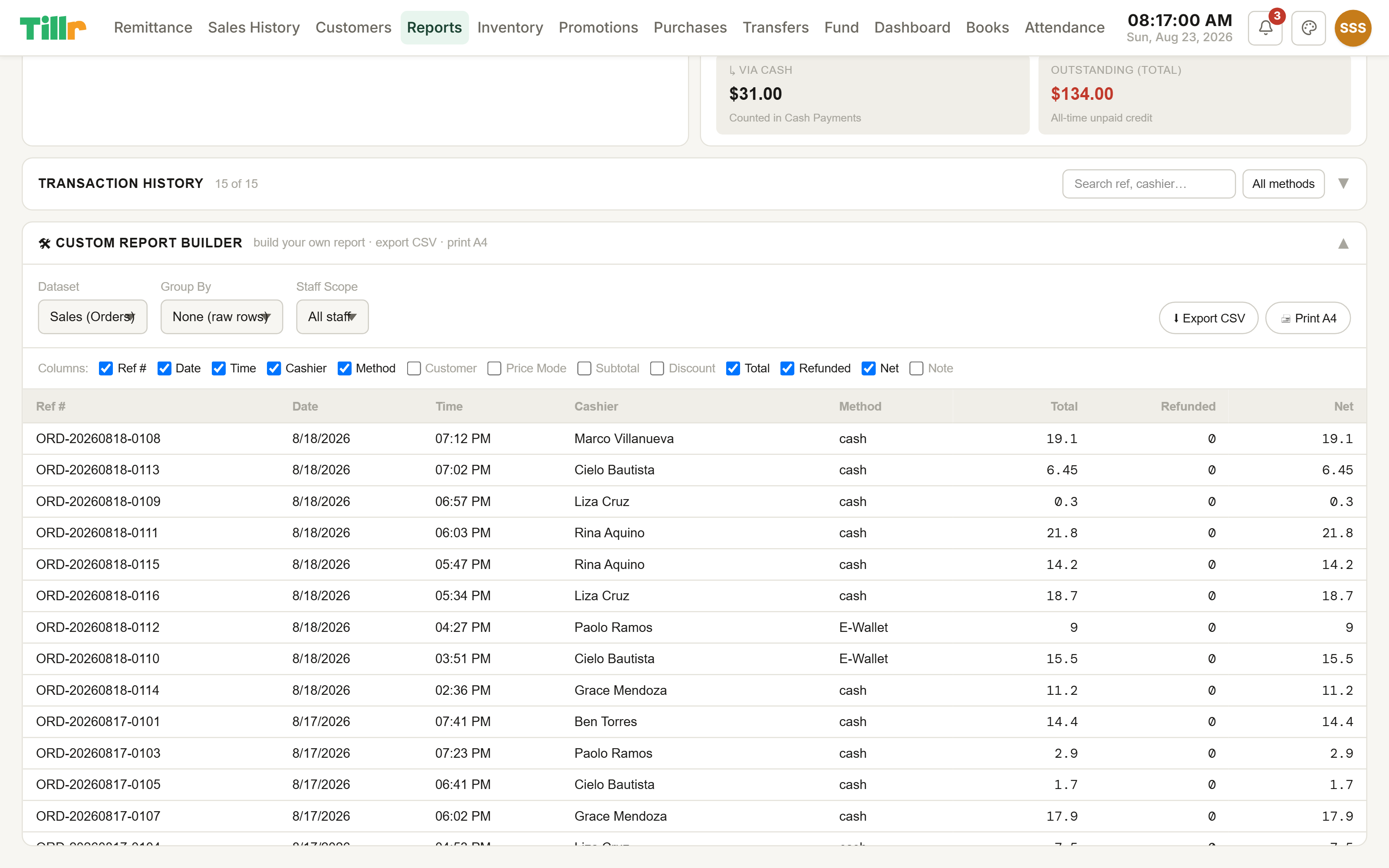Uncheck the Net column checkbox
Screen dimensions: 1389x868
click(869, 368)
